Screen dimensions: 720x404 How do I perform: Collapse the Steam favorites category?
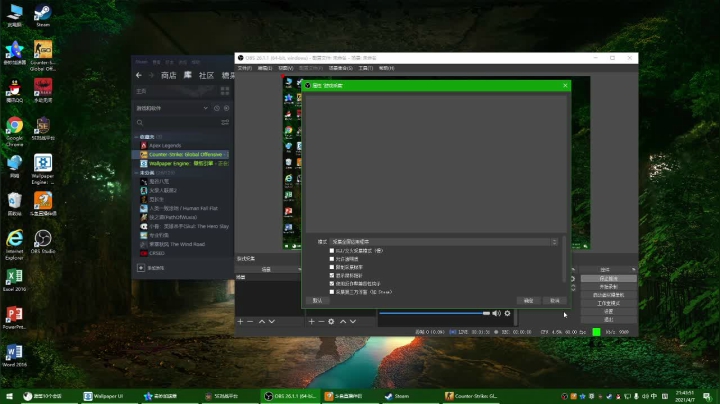pyautogui.click(x=136, y=137)
